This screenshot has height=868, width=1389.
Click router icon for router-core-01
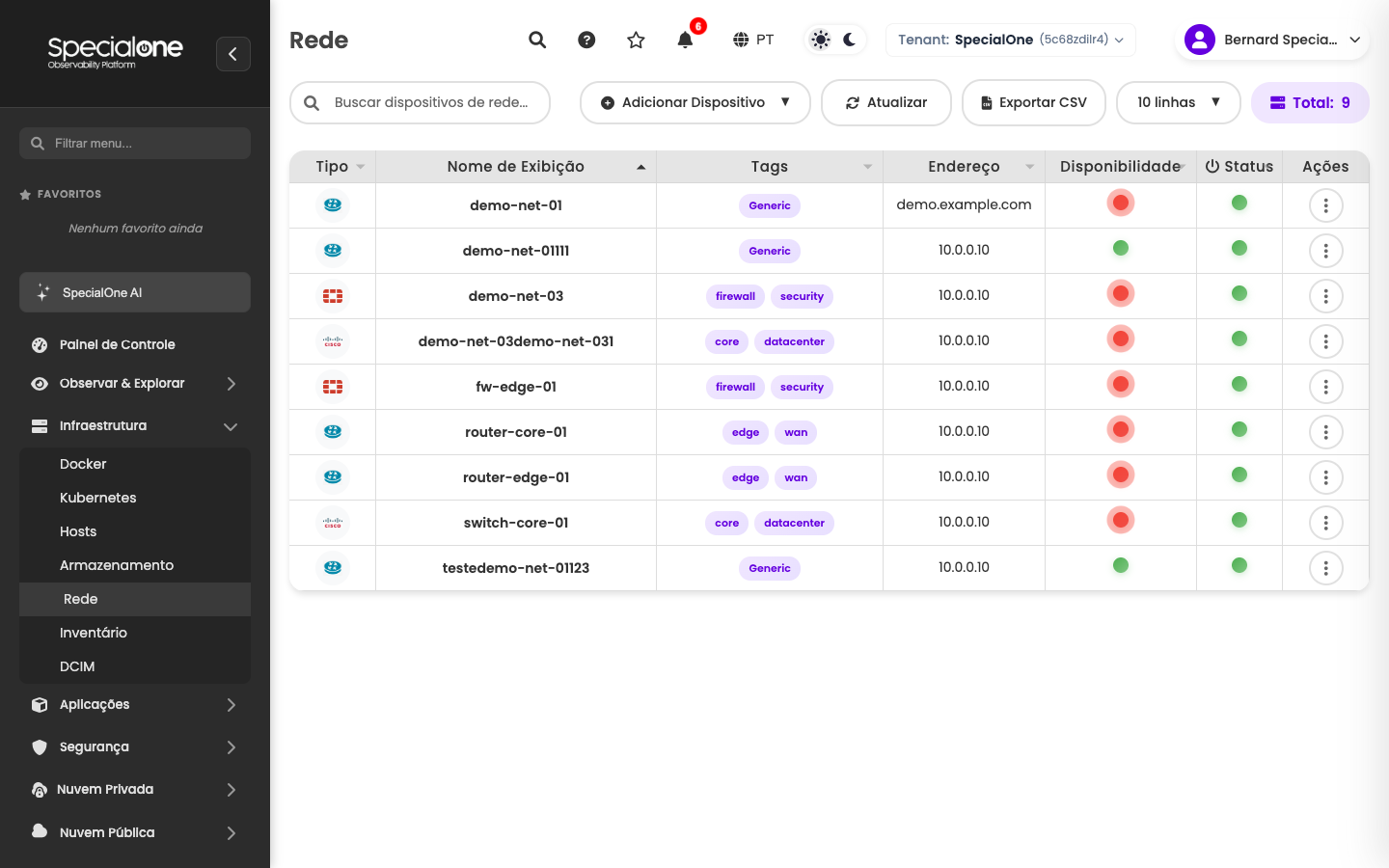333,432
